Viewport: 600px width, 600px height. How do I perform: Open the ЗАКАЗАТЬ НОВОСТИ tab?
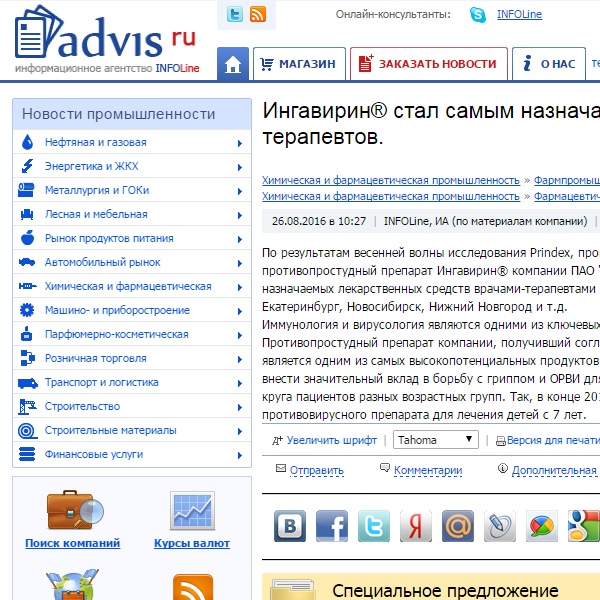(x=429, y=64)
